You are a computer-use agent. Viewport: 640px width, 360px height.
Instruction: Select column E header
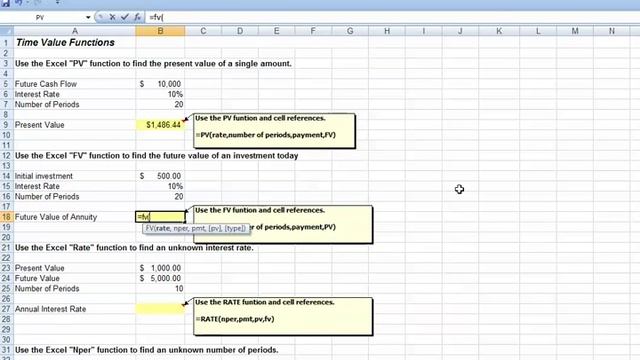click(x=277, y=31)
